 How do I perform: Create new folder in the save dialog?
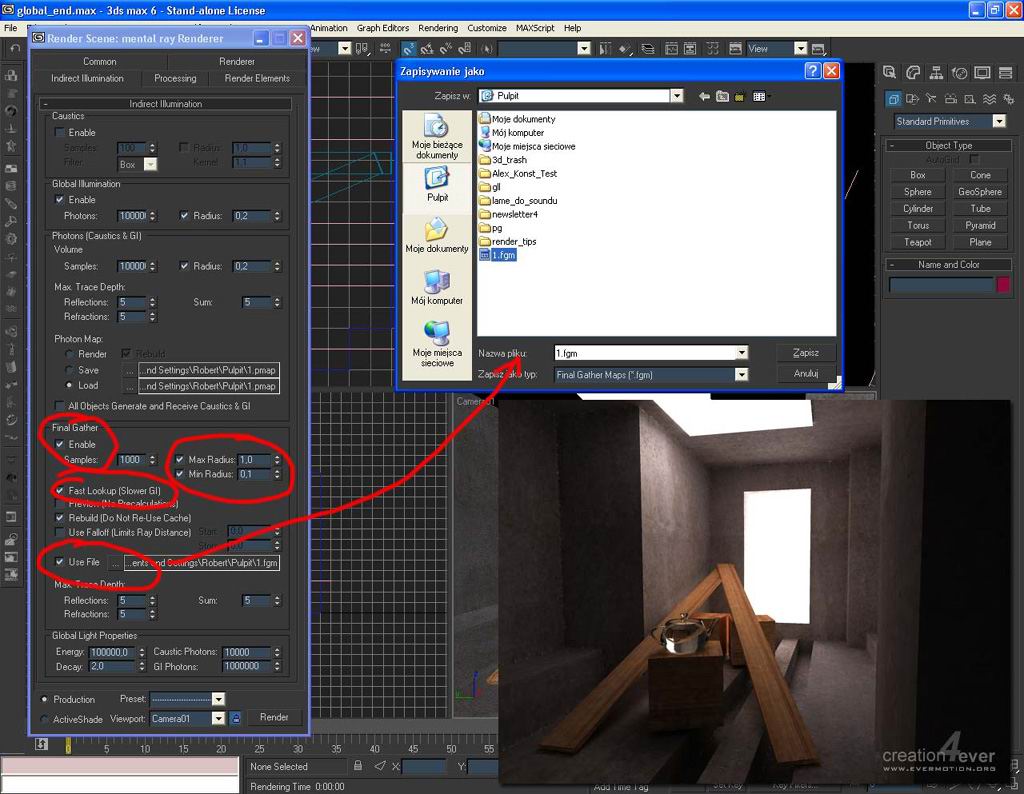point(739,96)
